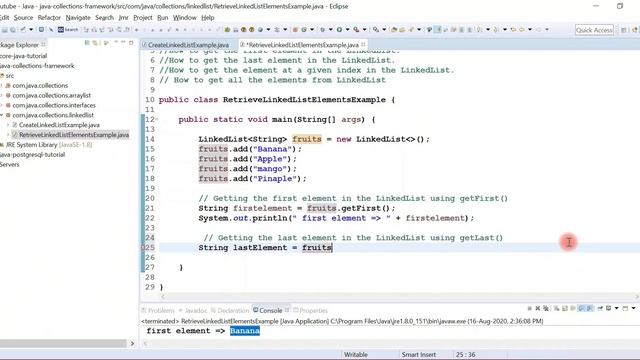Viewport: 640px width, 360px height.
Task: Switch to CreateLinkedListExample.java editor tab
Action: [188, 44]
